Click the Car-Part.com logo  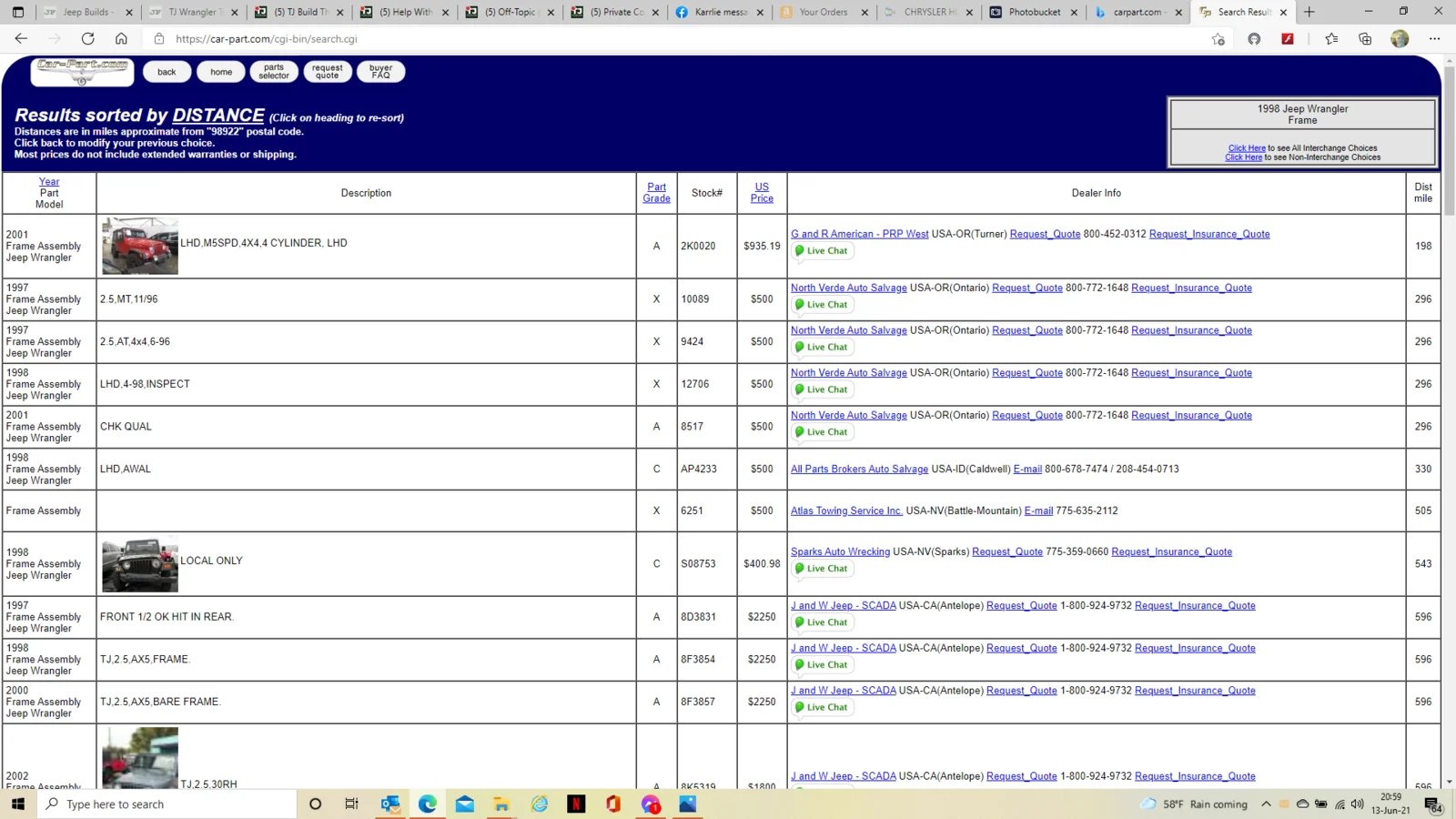(82, 72)
